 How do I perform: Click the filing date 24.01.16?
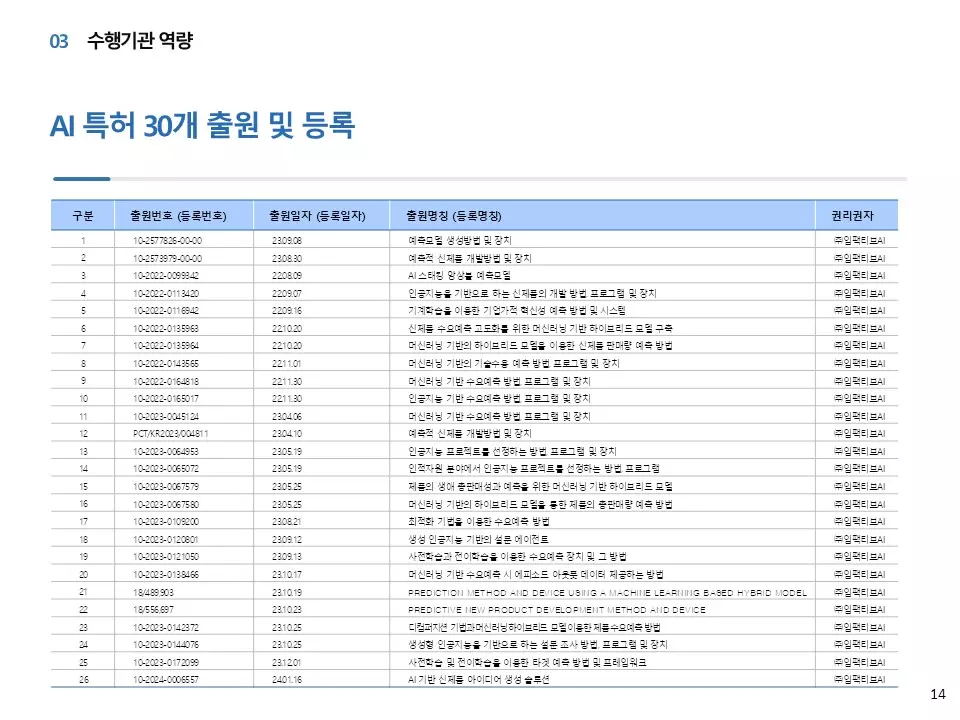click(287, 679)
